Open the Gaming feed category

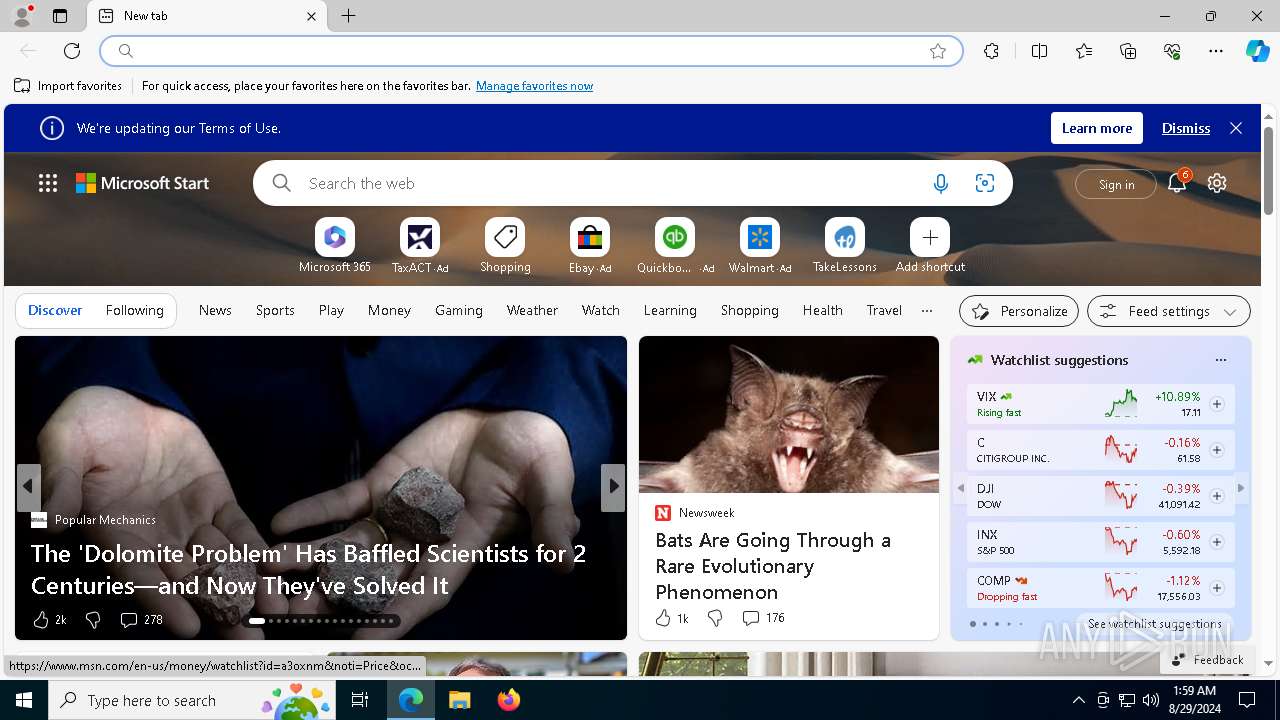click(459, 310)
